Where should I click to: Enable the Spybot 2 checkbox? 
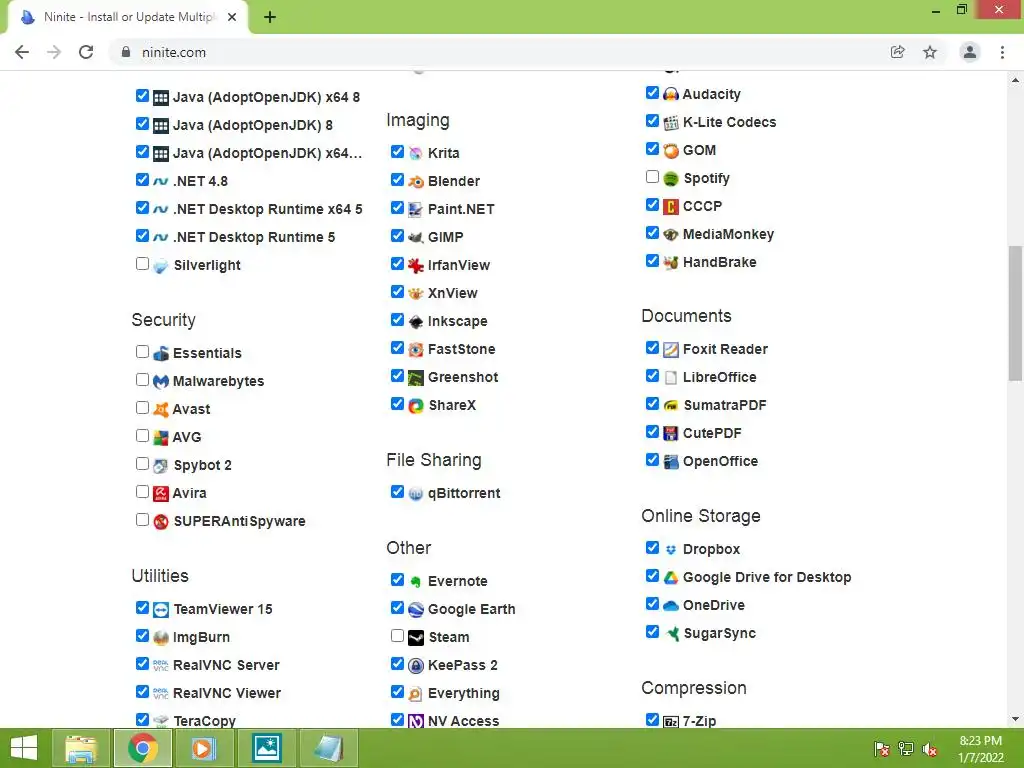142,464
